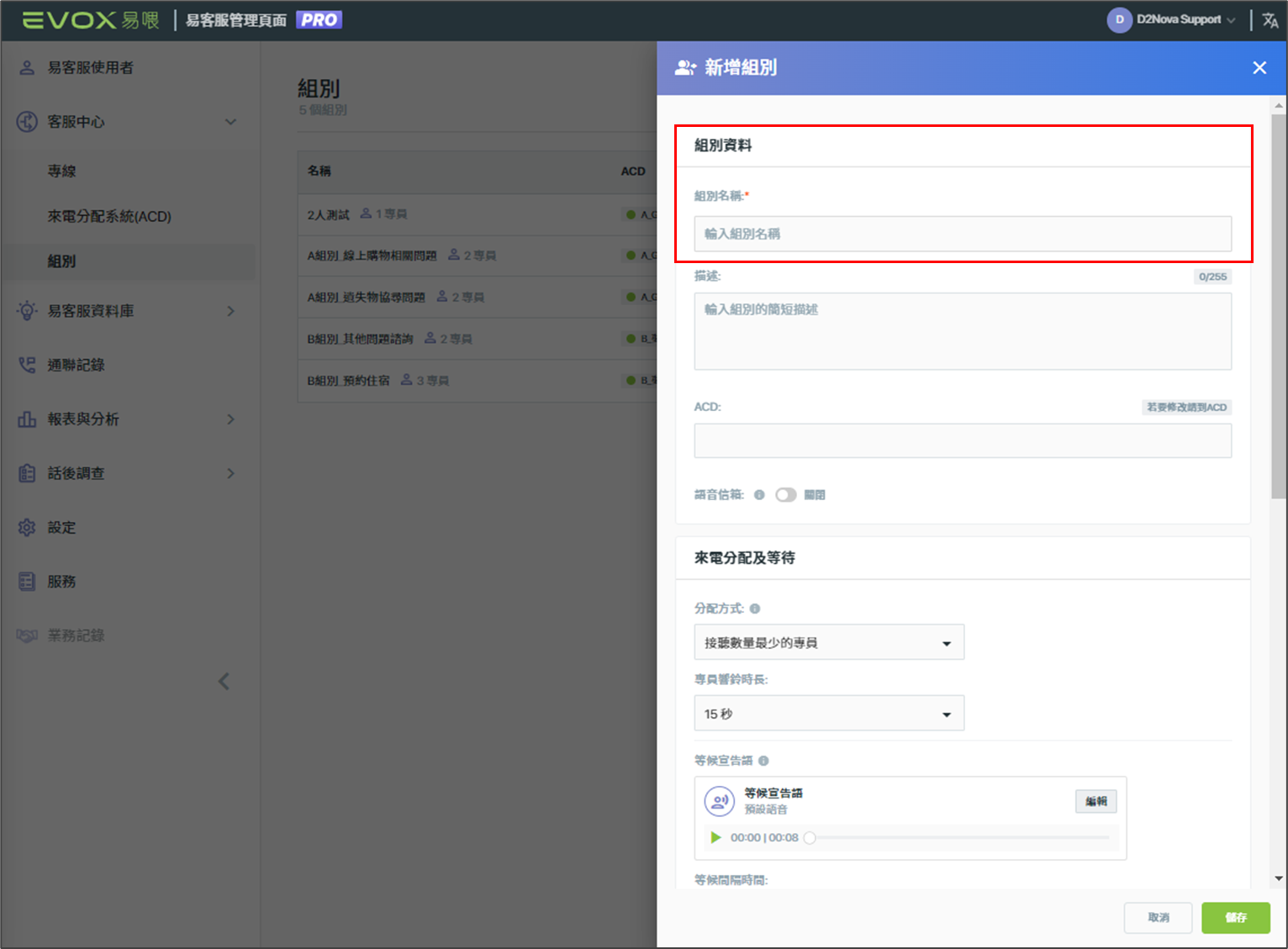The width and height of the screenshot is (1288, 949).
Task: Expand 易客服資料庫 submenu arrow
Action: point(230,311)
